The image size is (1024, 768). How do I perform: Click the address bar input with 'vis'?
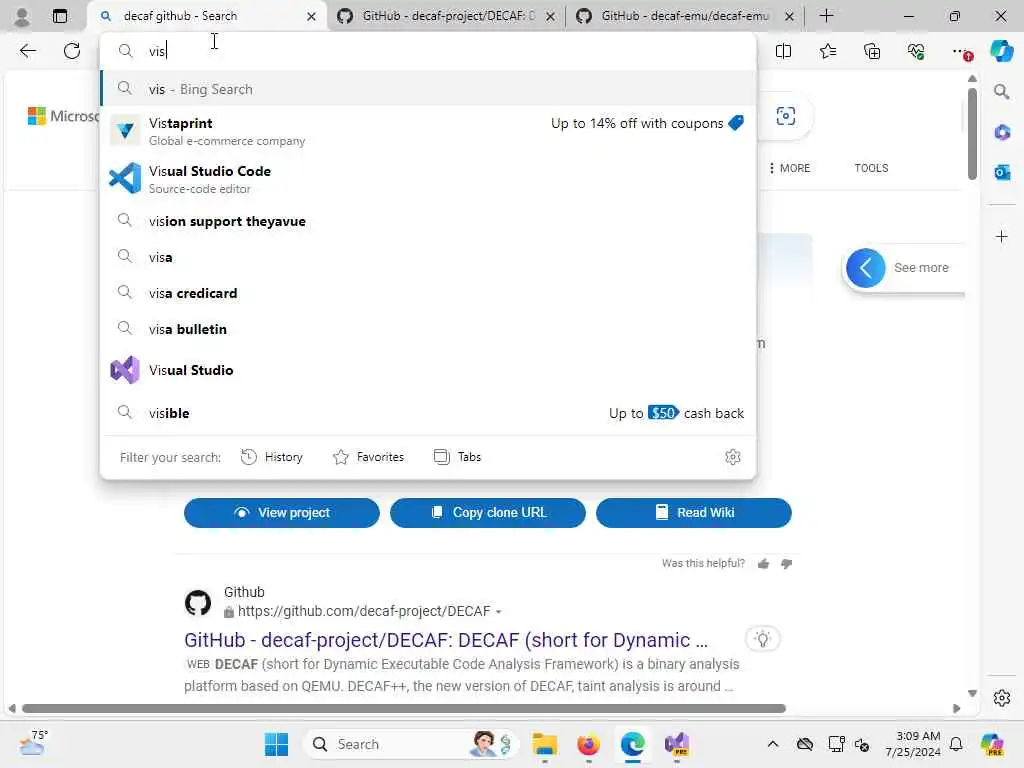point(428,51)
